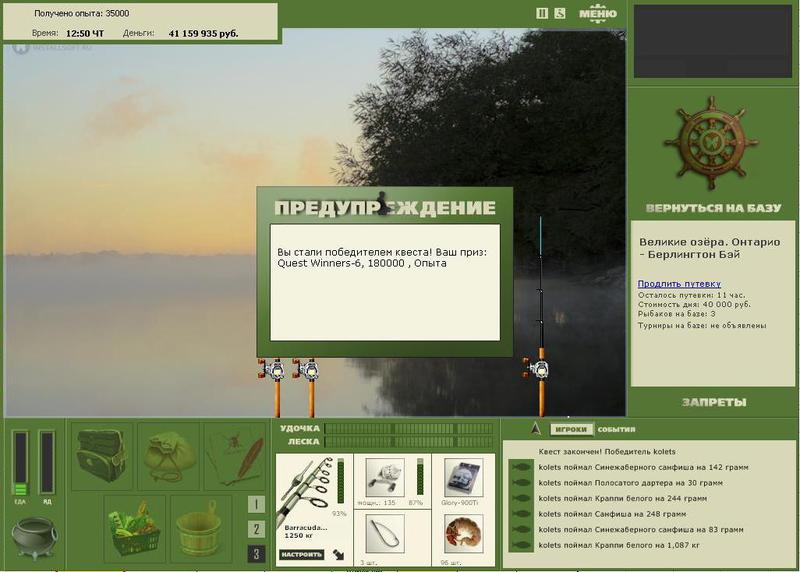Screen dimensions: 800x572
Task: Click the arrow icon beside ИГРОКИ tab
Action: click(x=535, y=429)
